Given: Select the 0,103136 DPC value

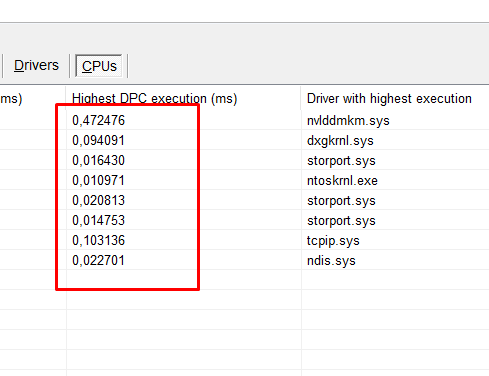Looking at the screenshot, I should (98, 240).
